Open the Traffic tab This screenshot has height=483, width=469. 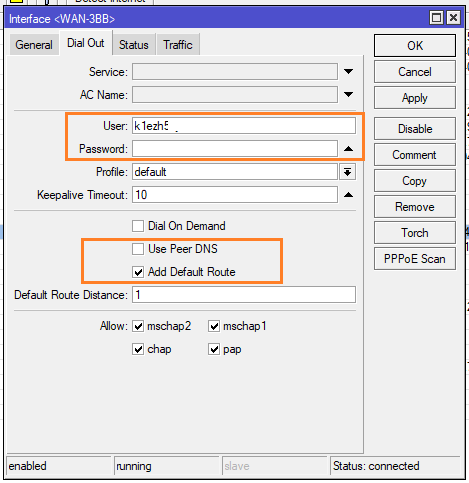point(178,44)
